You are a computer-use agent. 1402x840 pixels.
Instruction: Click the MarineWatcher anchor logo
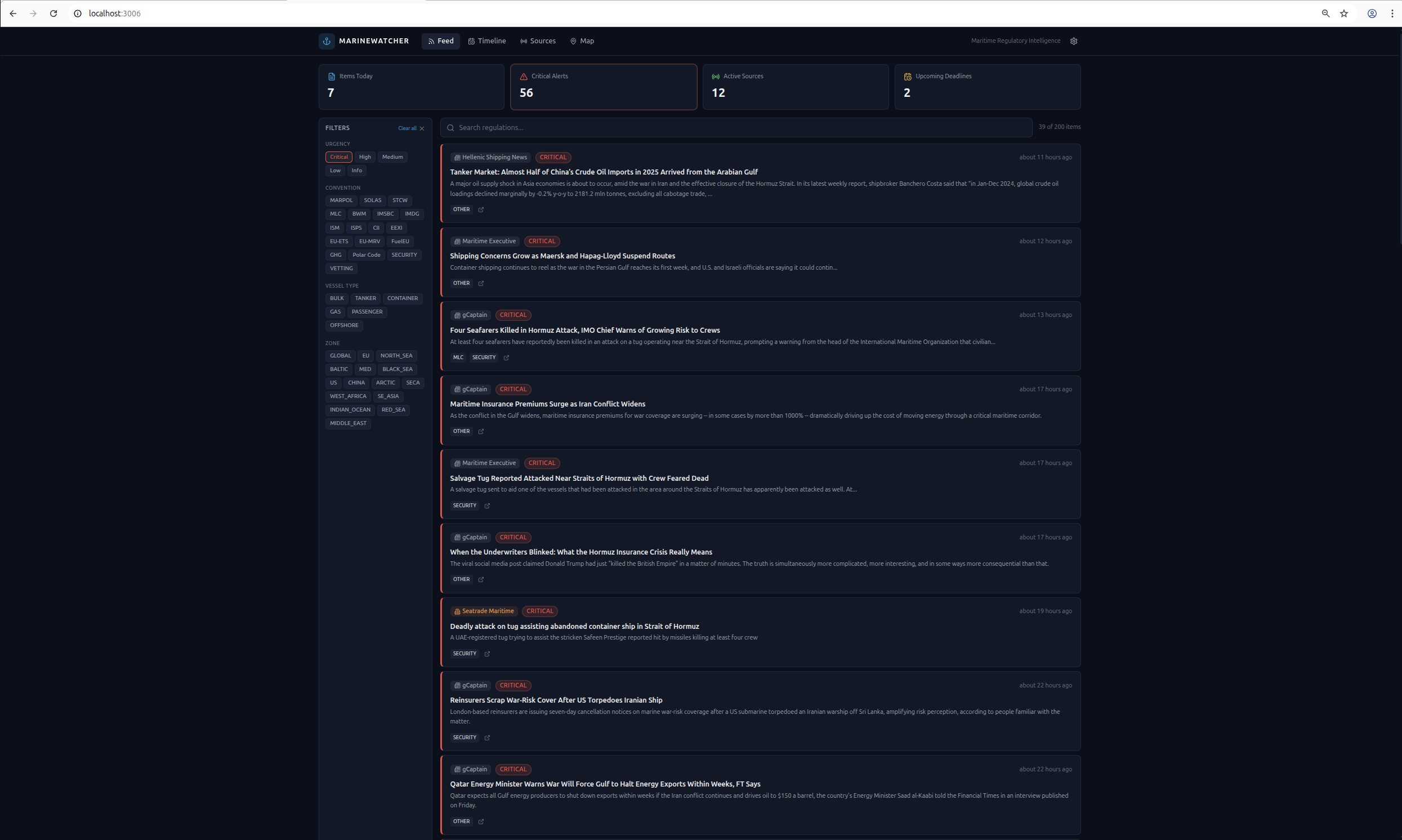(x=327, y=40)
